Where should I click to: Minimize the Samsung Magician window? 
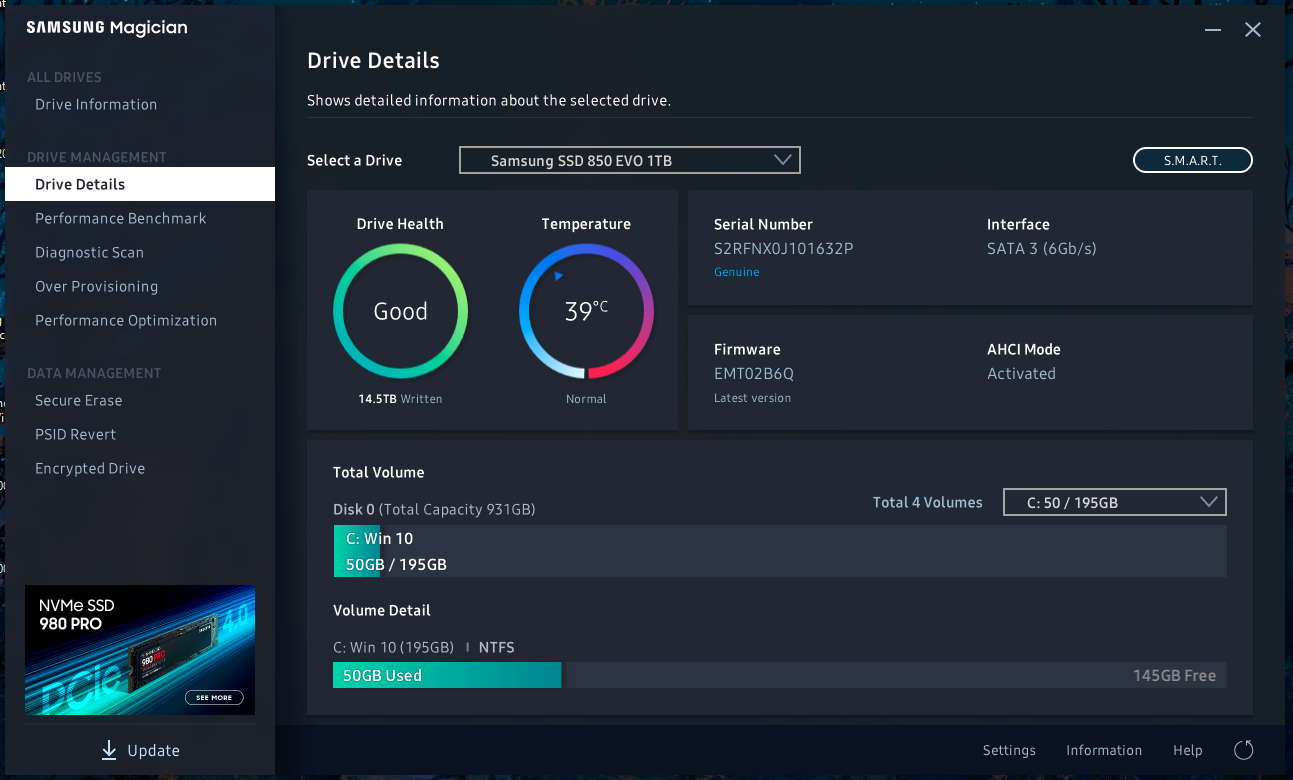click(x=1213, y=30)
